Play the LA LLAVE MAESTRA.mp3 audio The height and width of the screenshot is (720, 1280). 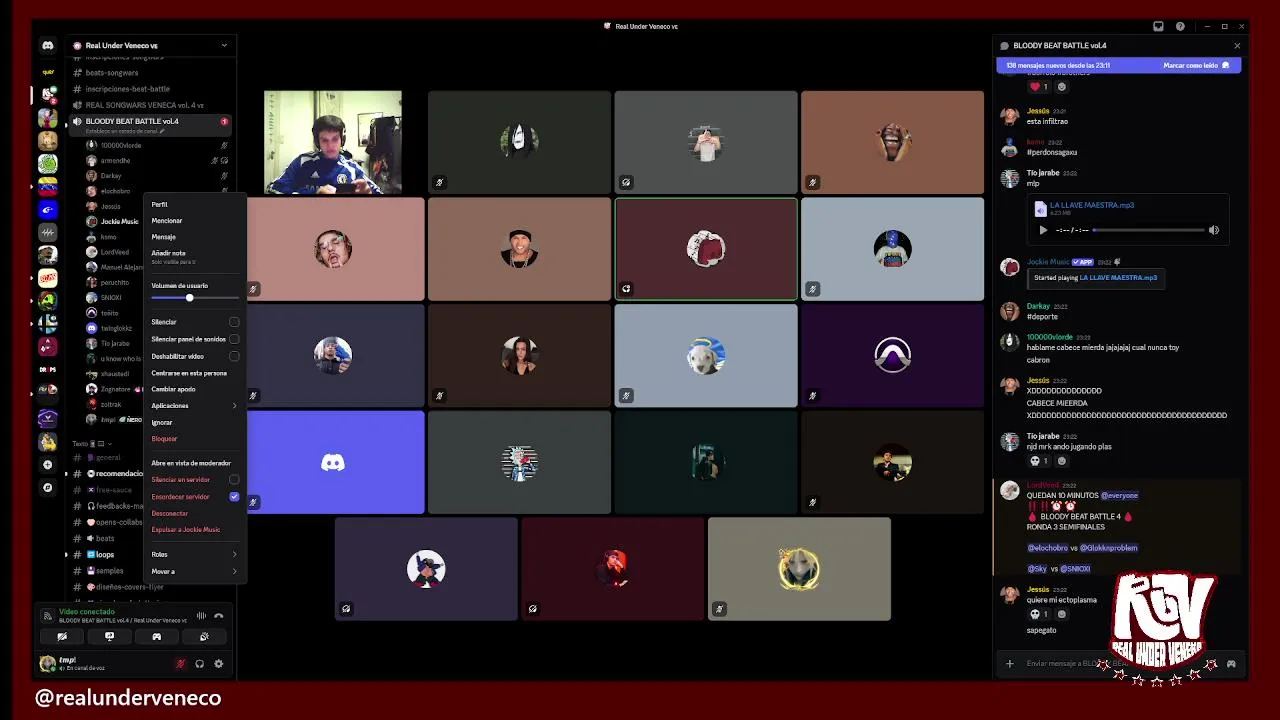click(1043, 230)
